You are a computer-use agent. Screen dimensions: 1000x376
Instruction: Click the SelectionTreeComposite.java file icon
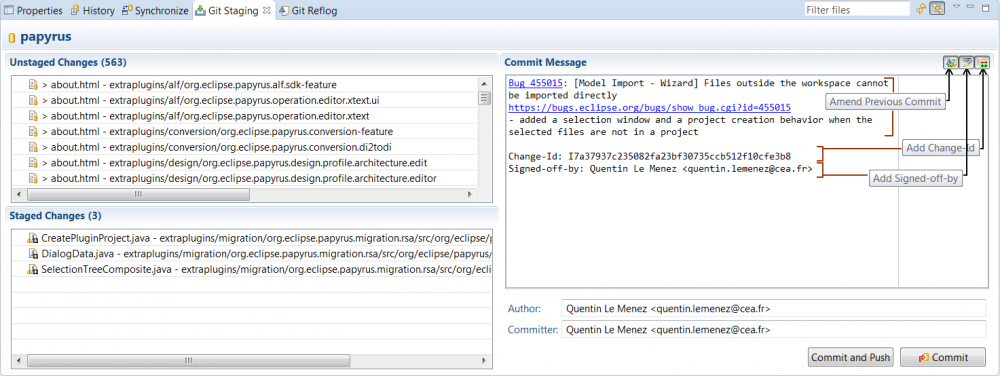[x=33, y=270]
